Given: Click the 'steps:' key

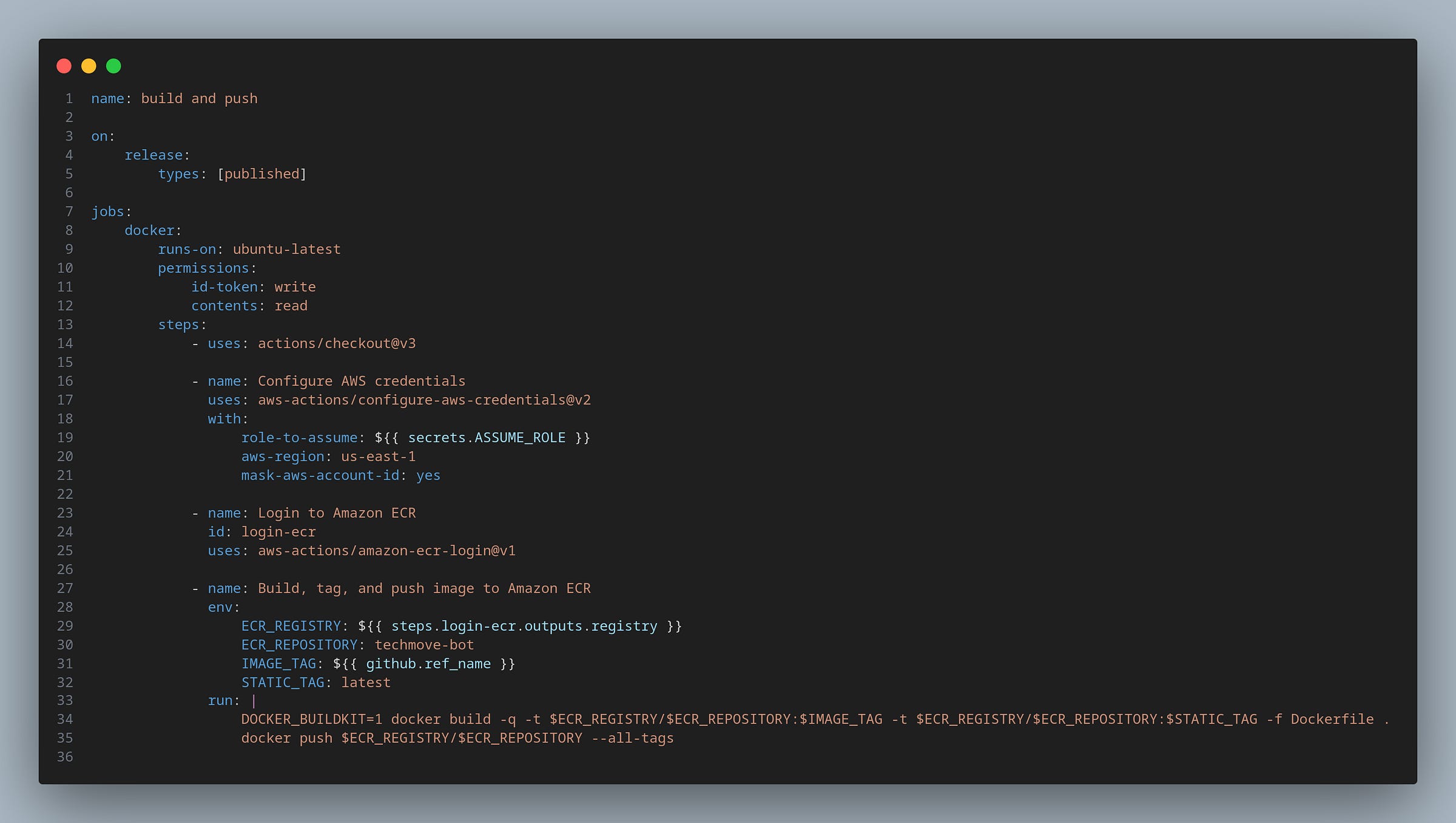Looking at the screenshot, I should [x=182, y=324].
